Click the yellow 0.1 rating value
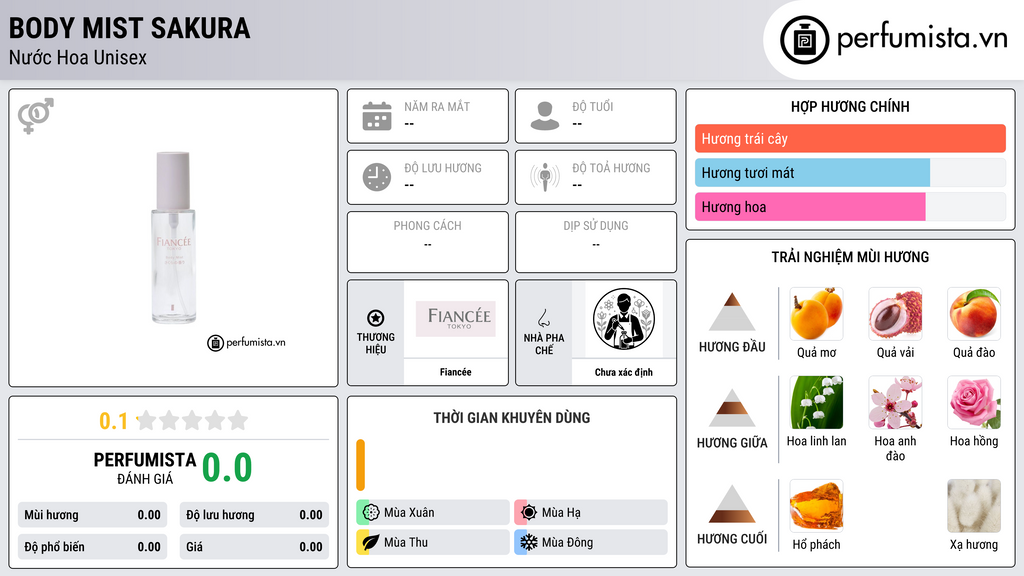Screen dimensions: 1024x576 [113, 421]
